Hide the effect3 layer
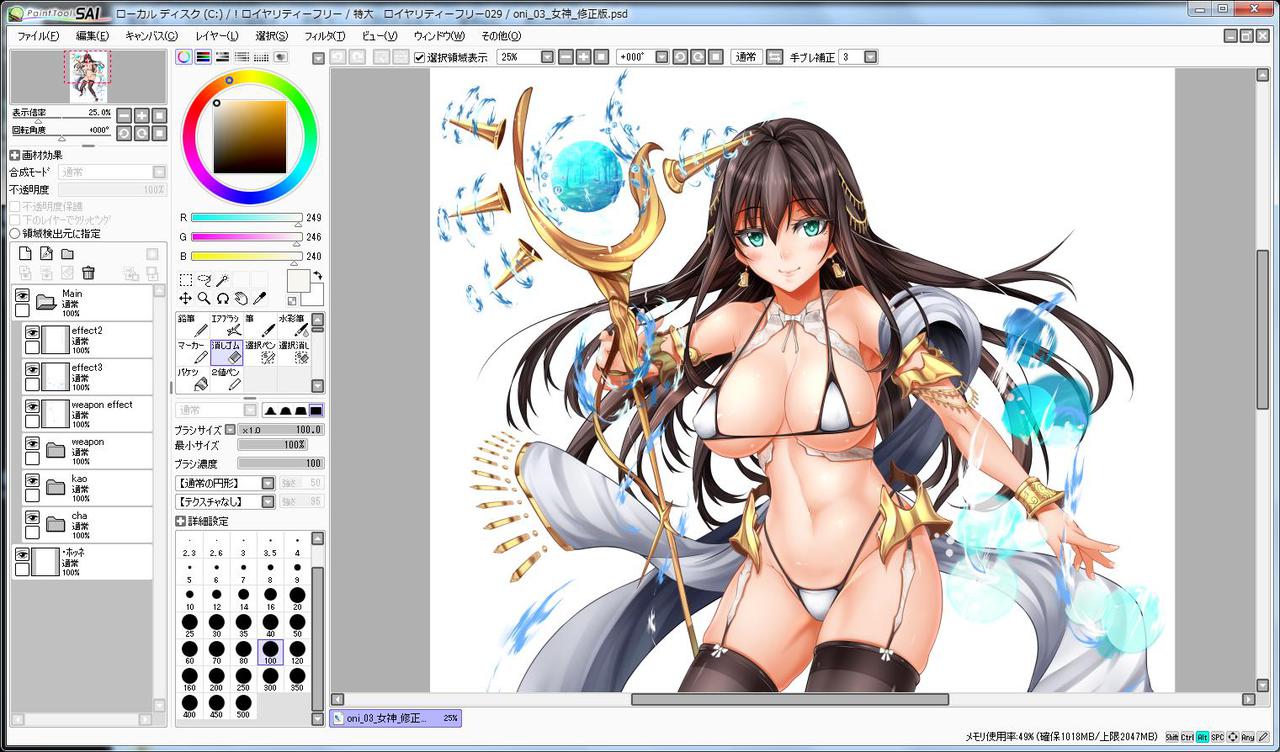This screenshot has height=752, width=1280. (x=32, y=369)
